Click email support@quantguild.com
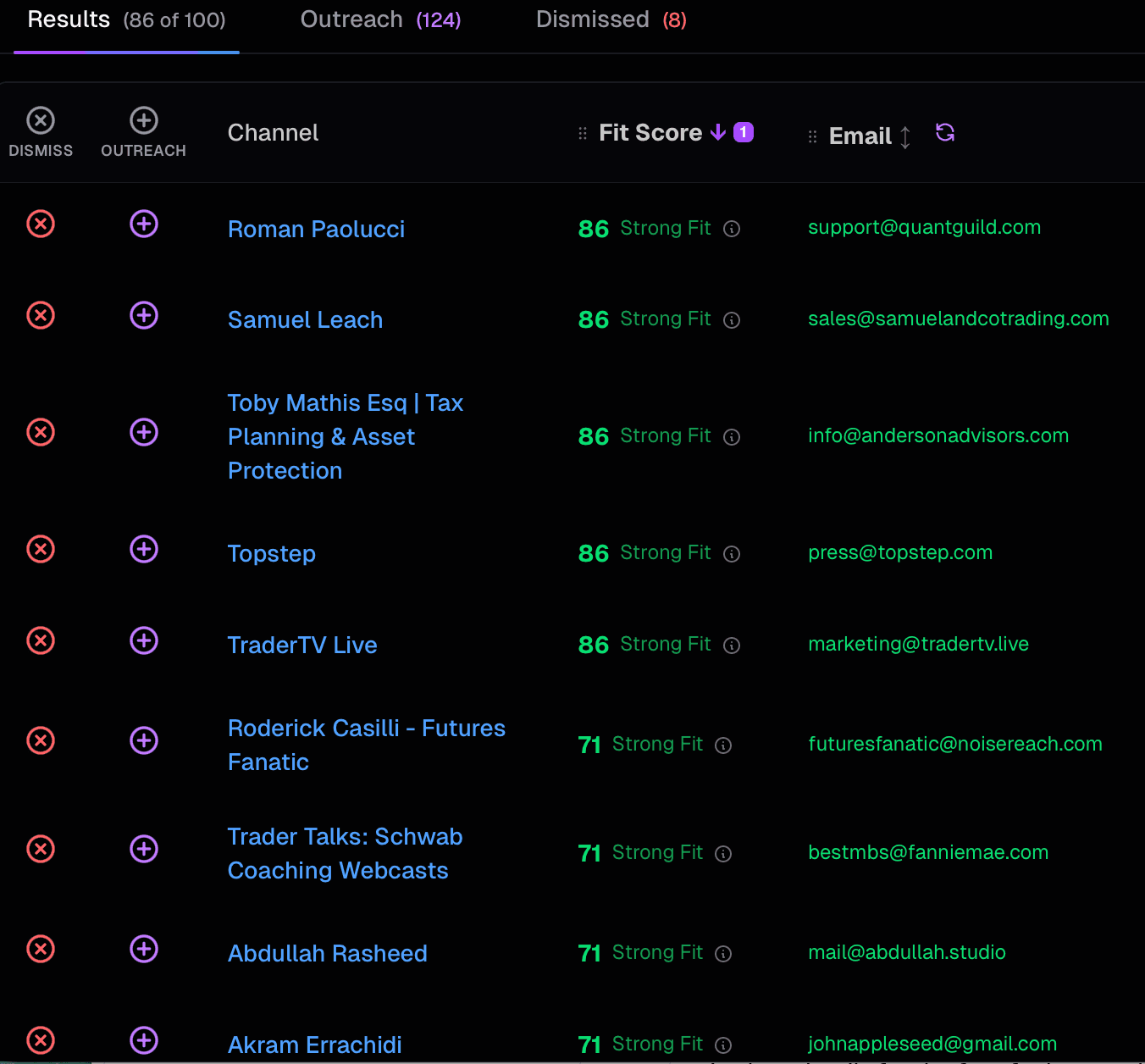The height and width of the screenshot is (1064, 1145). [x=925, y=228]
